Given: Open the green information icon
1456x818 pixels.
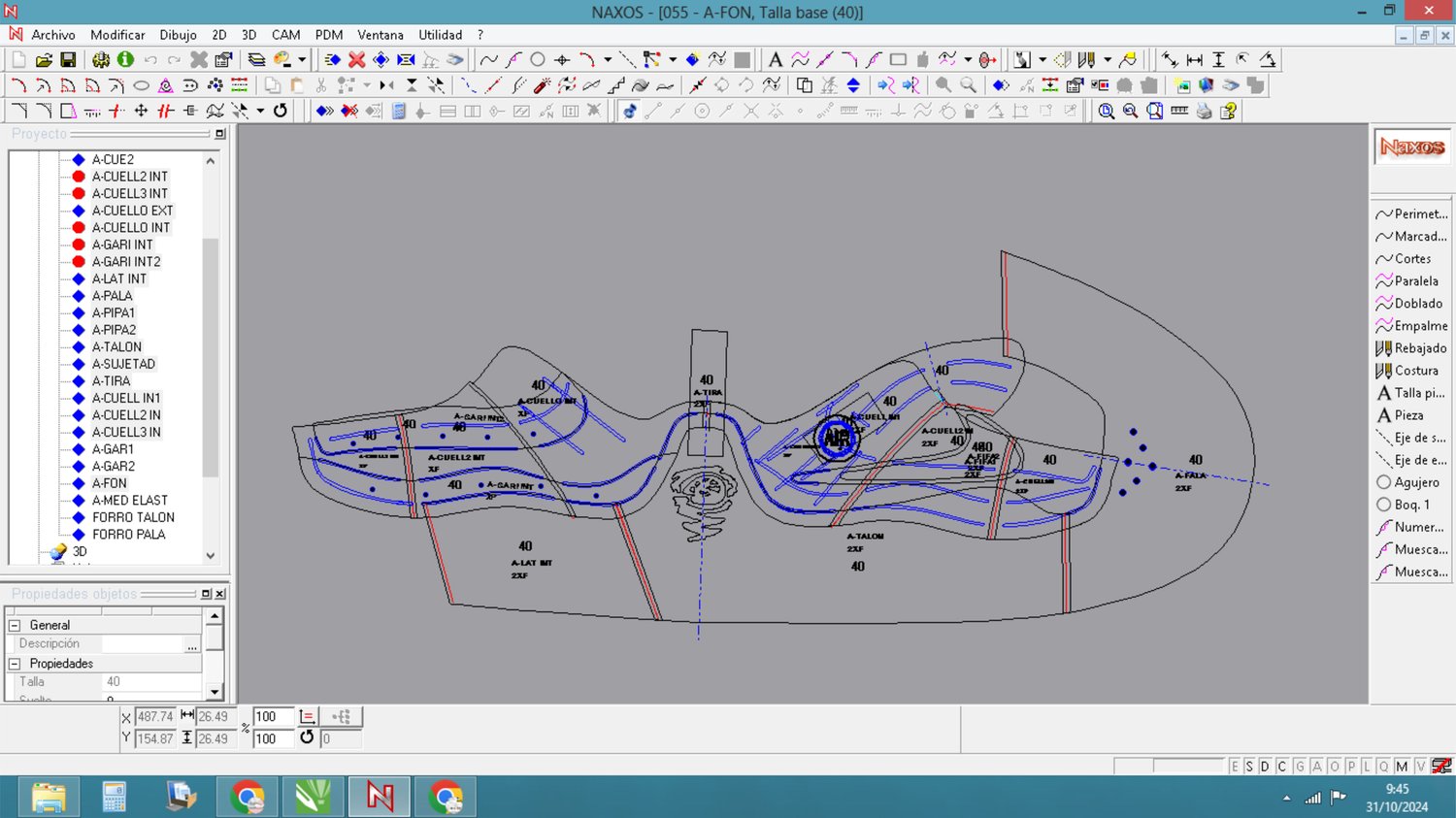Looking at the screenshot, I should pos(125,60).
